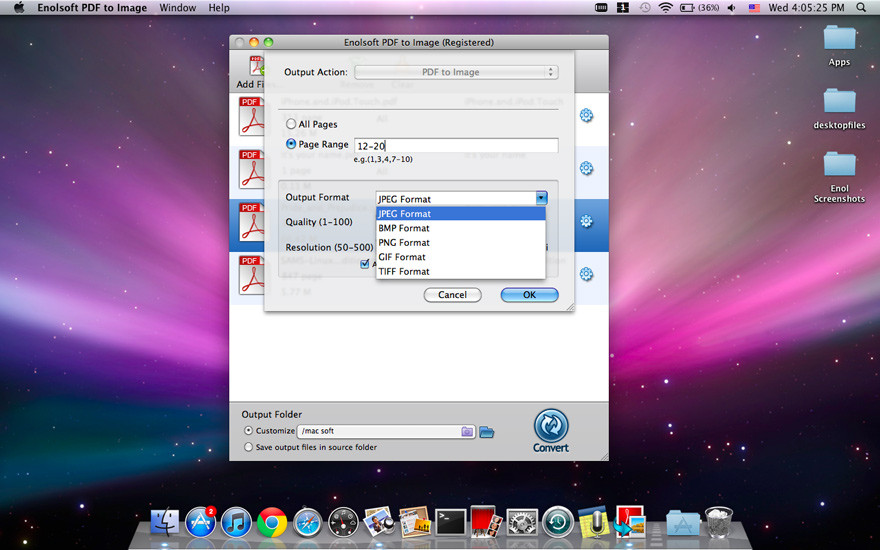Click the Enolsoft PDF to Image dock icon
Screen dimensions: 880x550
pos(630,521)
